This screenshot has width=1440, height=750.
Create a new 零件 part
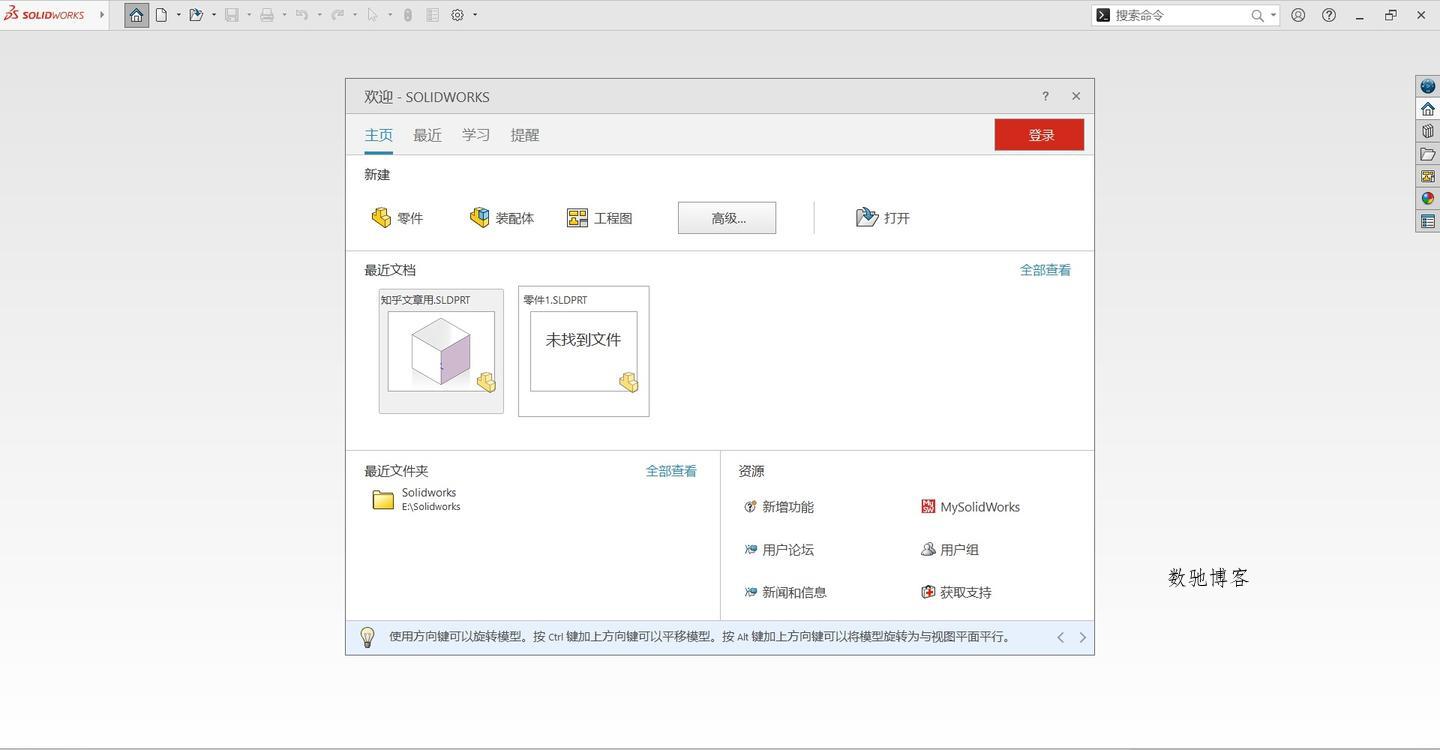point(397,218)
